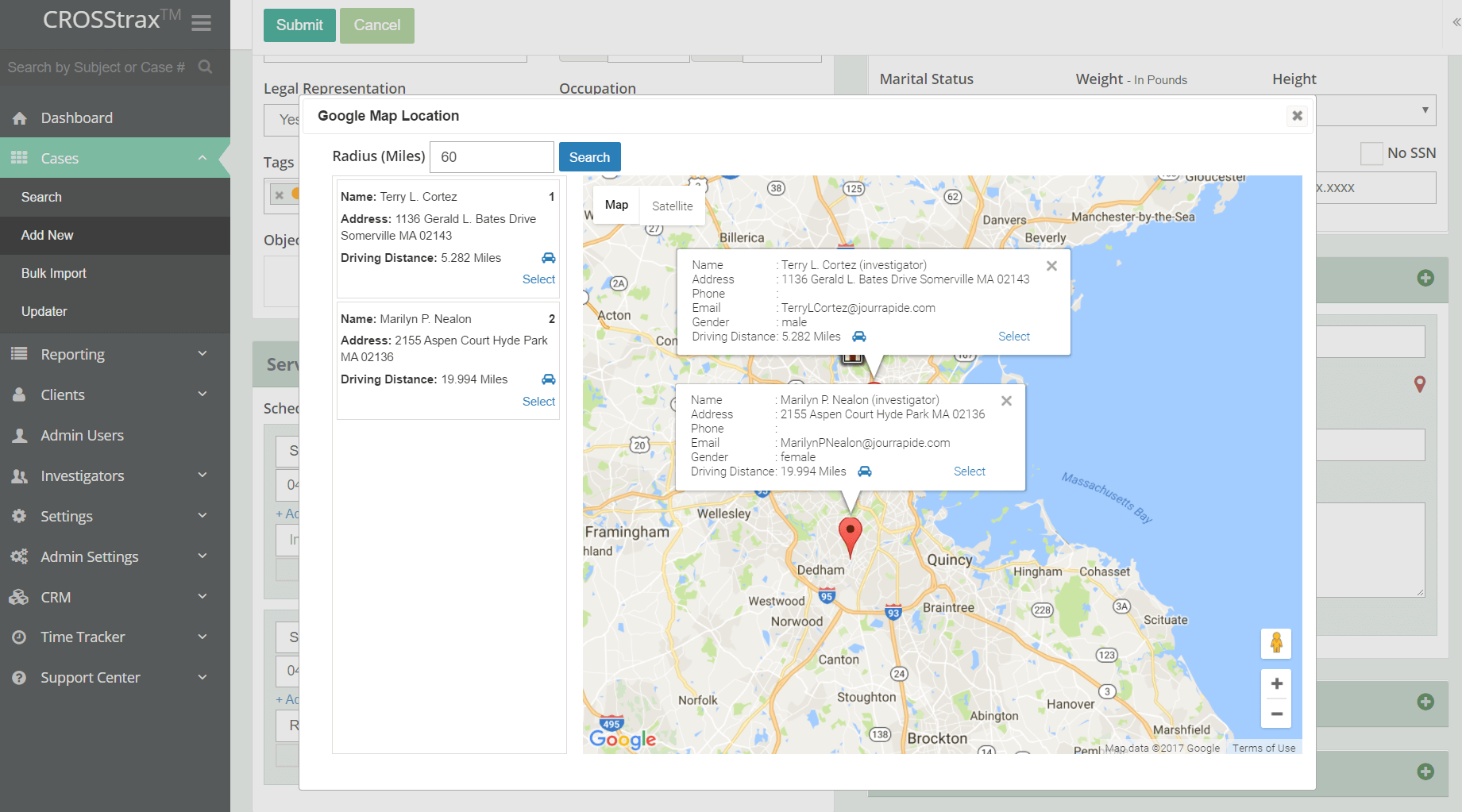Expand the Support Center menu
This screenshot has height=812, width=1462.
pos(115,677)
